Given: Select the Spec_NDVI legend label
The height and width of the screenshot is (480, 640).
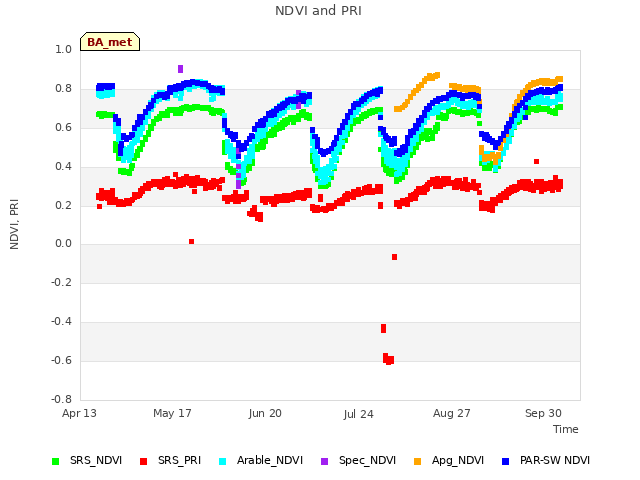Looking at the screenshot, I should coord(367,460).
